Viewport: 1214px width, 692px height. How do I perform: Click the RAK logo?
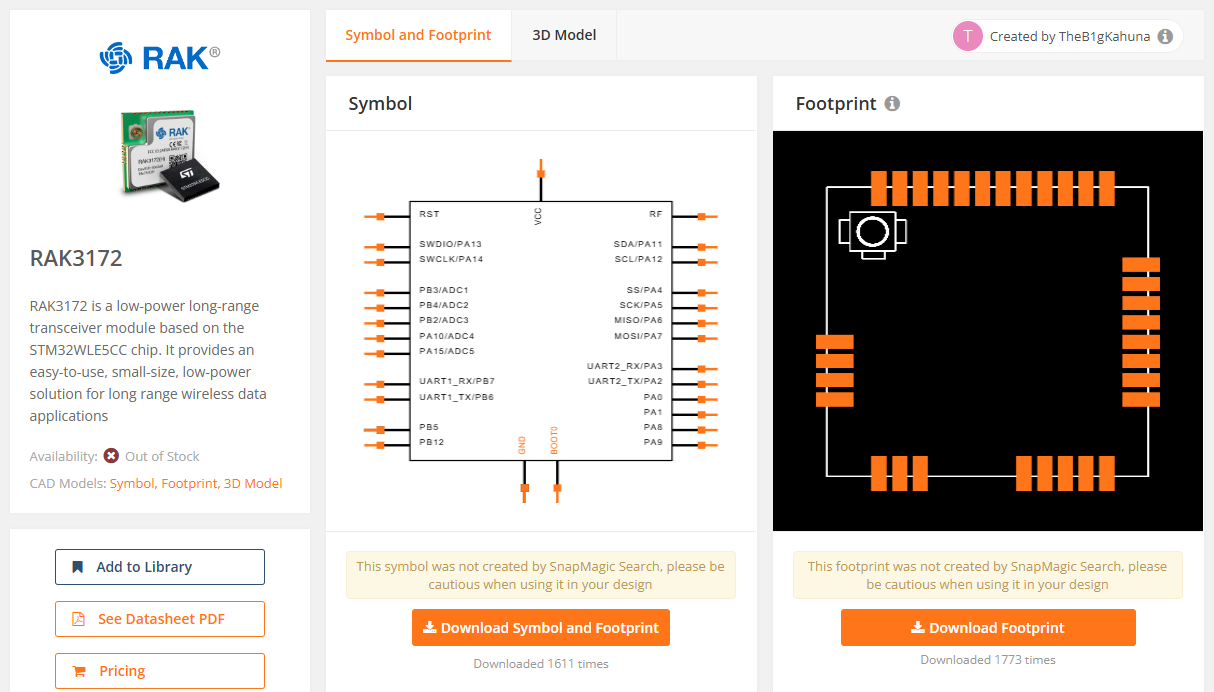160,57
